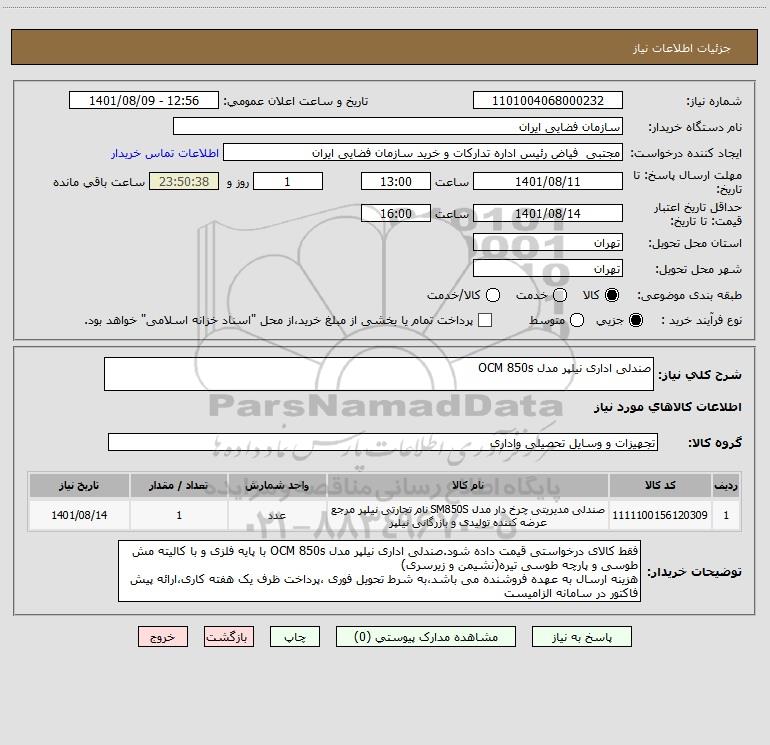Open مشاهده مدارک پیوستی (0) button
The image size is (770, 745).
click(426, 637)
